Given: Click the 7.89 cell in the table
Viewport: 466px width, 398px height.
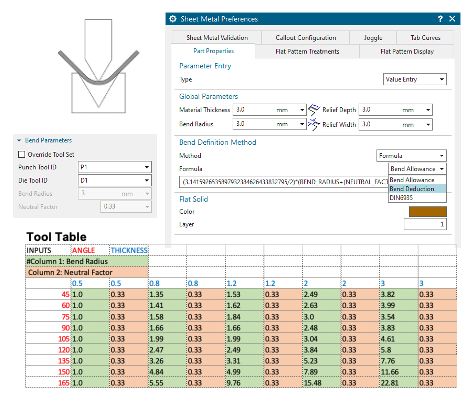Looking at the screenshot, I should click(x=322, y=372).
